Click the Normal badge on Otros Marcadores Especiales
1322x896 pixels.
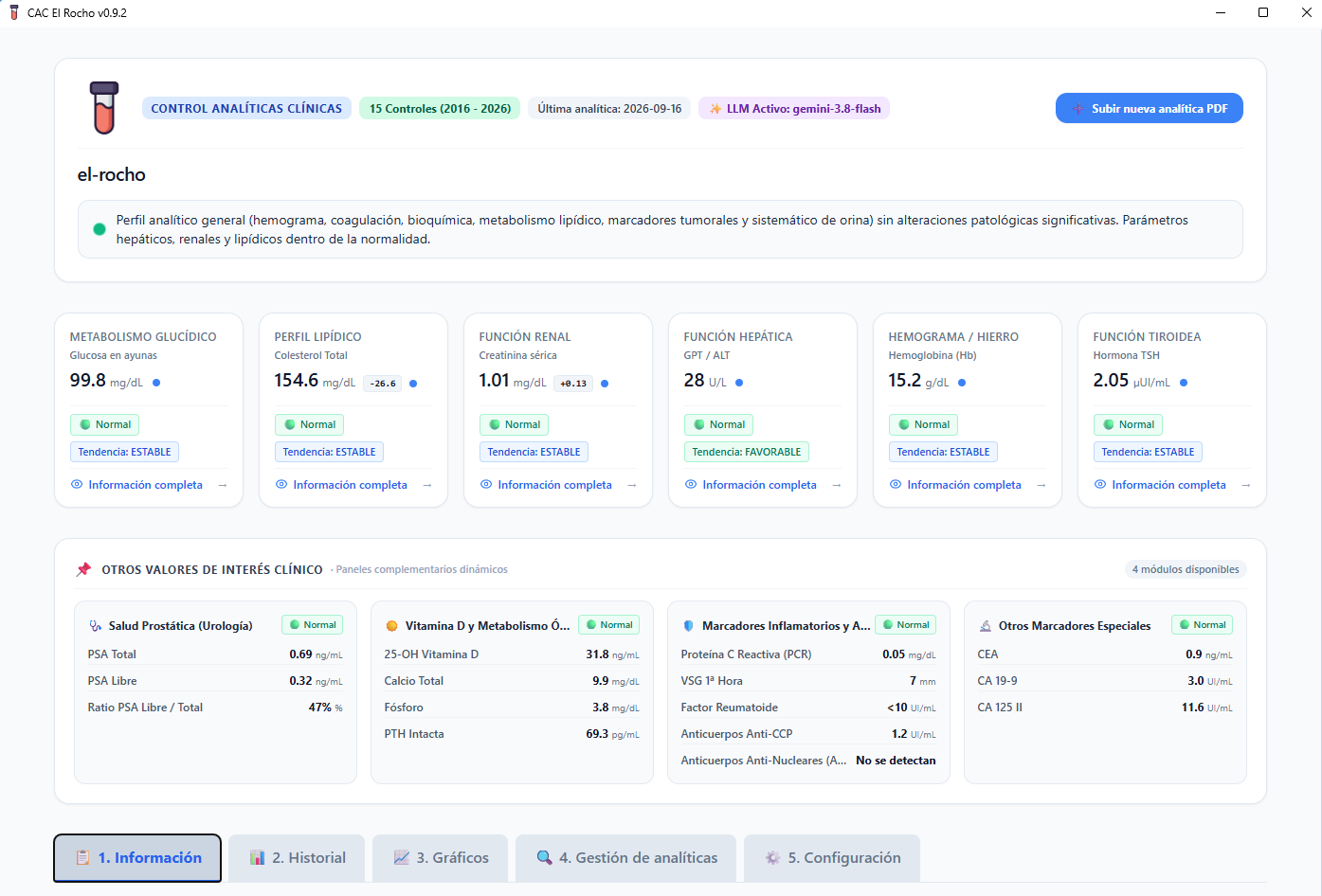(1202, 624)
